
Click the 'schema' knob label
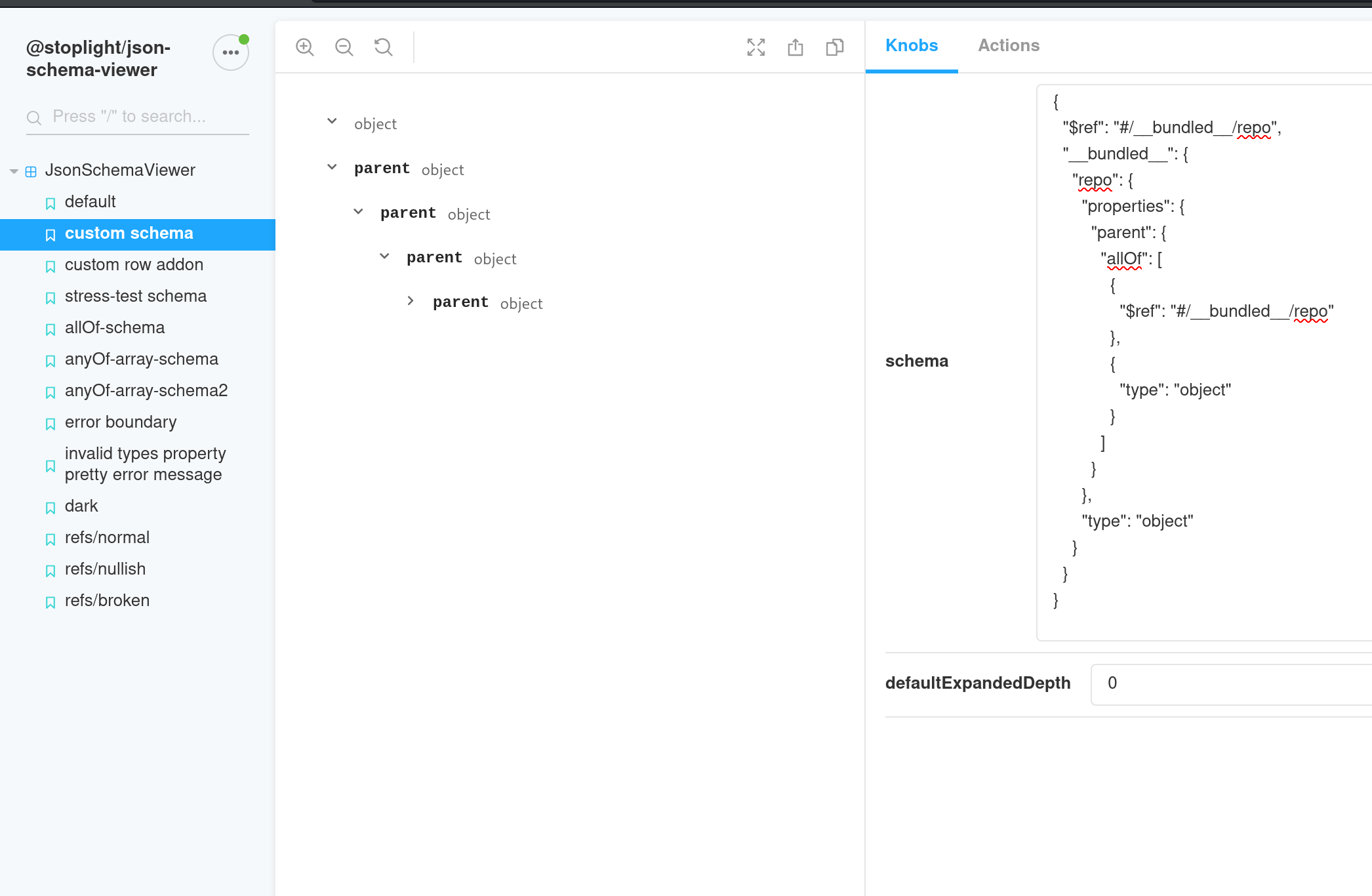(917, 361)
